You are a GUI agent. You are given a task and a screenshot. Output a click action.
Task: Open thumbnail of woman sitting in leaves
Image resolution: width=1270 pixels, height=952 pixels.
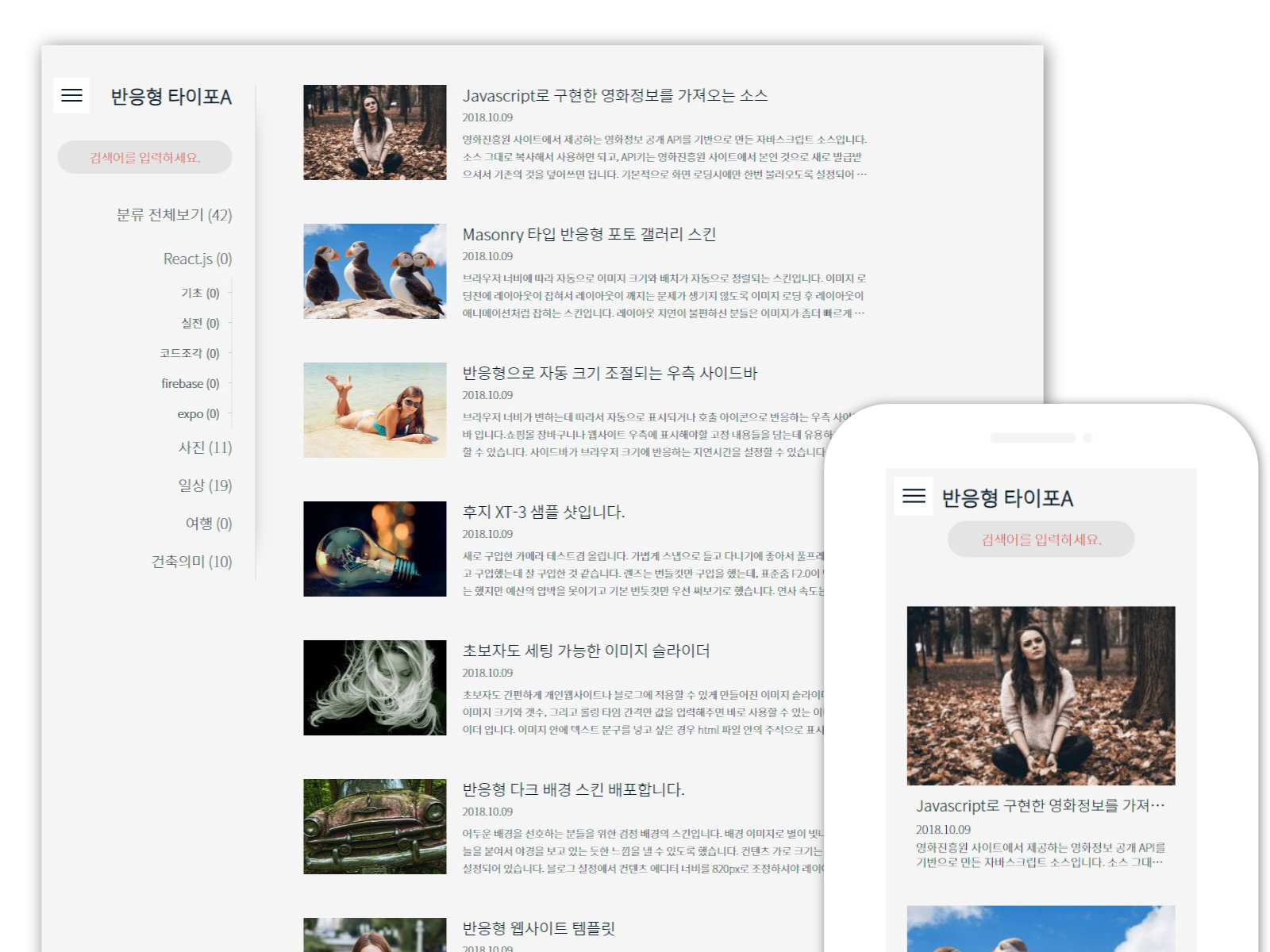click(375, 132)
